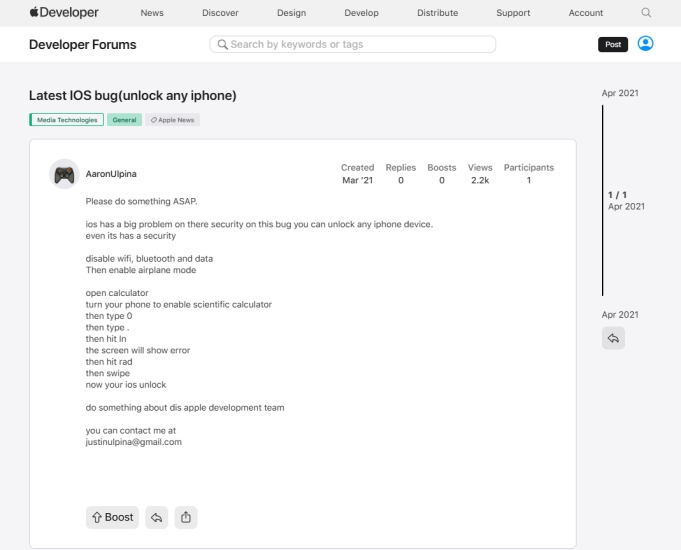Click AaronUlpina's avatar image
Image resolution: width=681 pixels, height=550 pixels.
64,173
